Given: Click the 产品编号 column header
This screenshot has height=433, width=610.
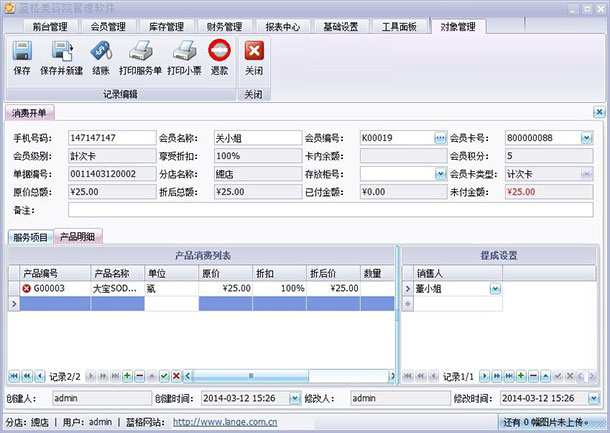Looking at the screenshot, I should pos(55,273).
